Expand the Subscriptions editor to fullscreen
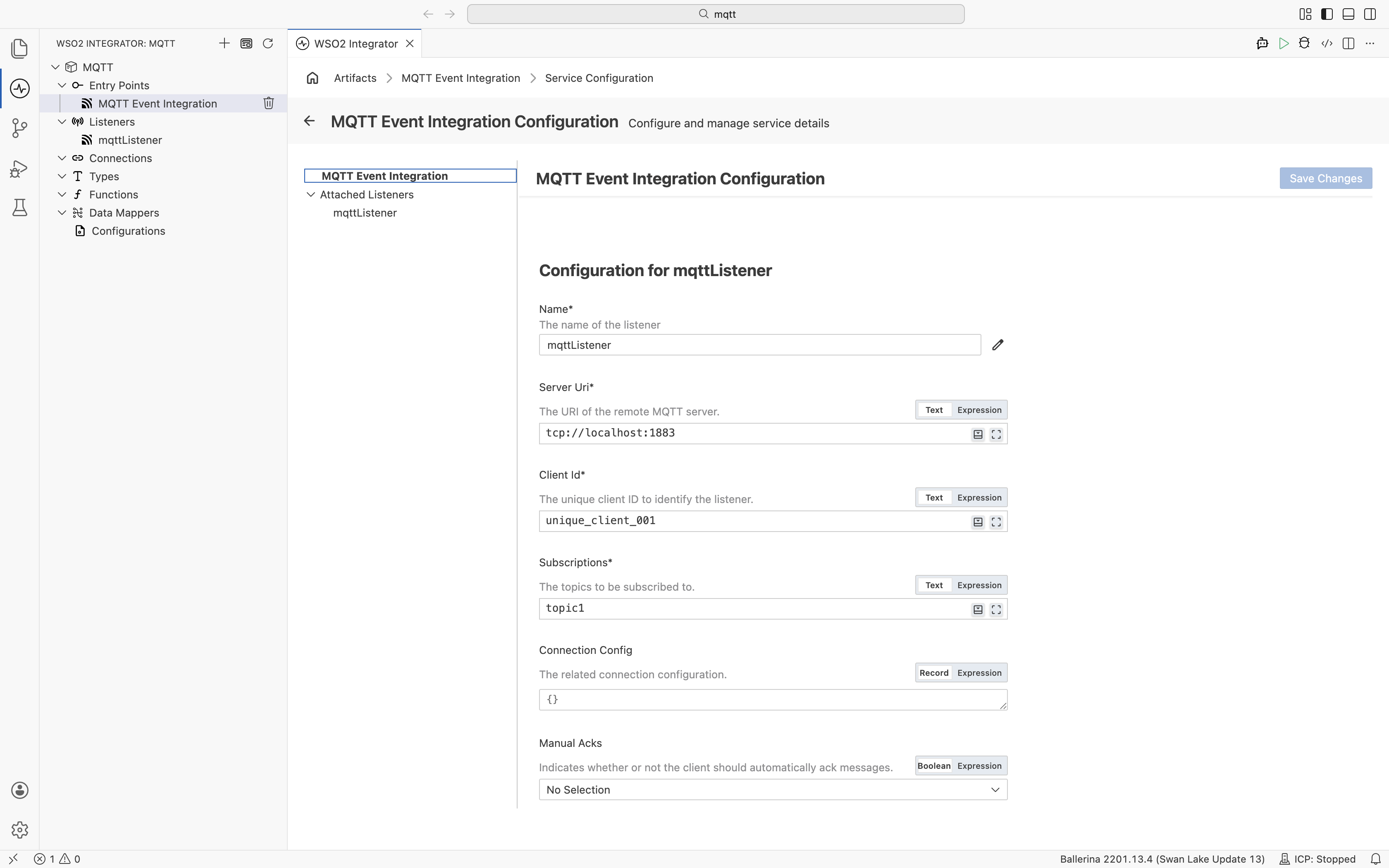 pyautogui.click(x=996, y=610)
